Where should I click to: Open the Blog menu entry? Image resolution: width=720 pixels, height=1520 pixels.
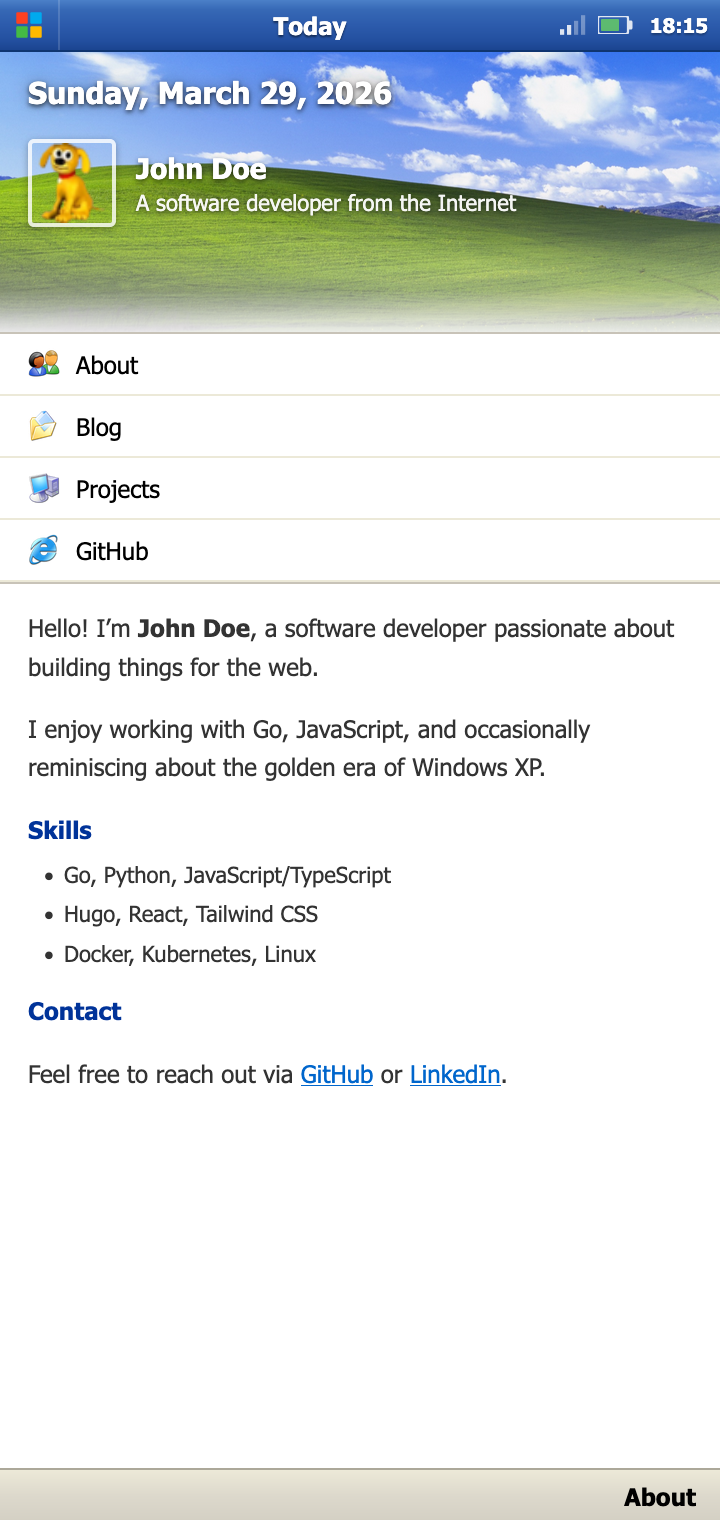pos(360,427)
